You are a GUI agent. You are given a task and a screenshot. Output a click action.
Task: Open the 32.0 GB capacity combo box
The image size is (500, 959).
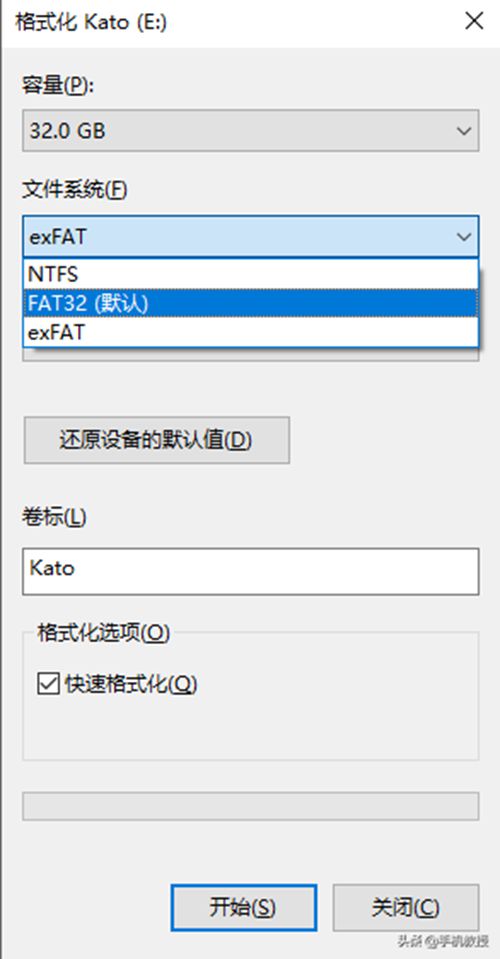pos(251,131)
